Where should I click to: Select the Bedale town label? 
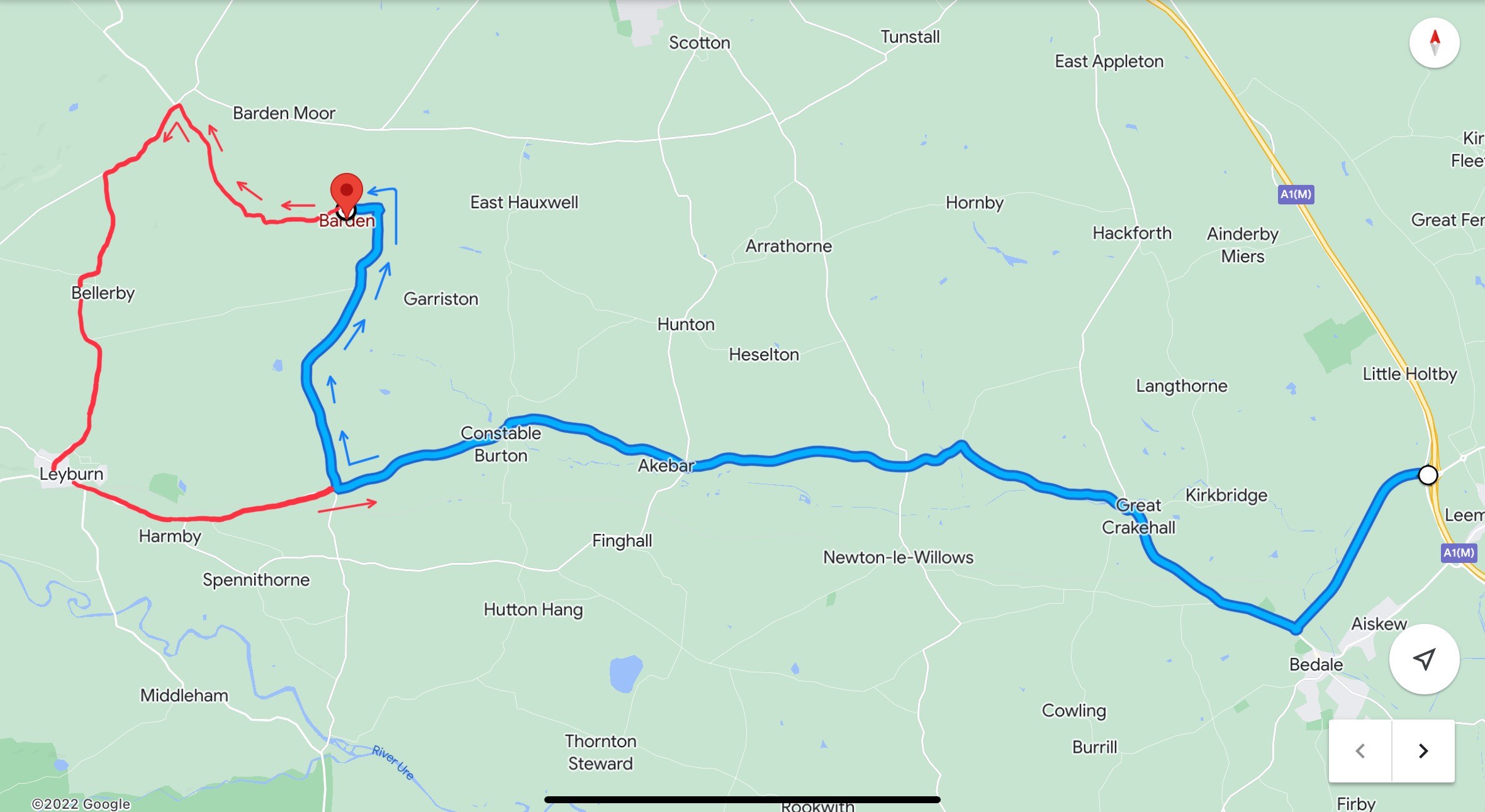coord(1316,664)
